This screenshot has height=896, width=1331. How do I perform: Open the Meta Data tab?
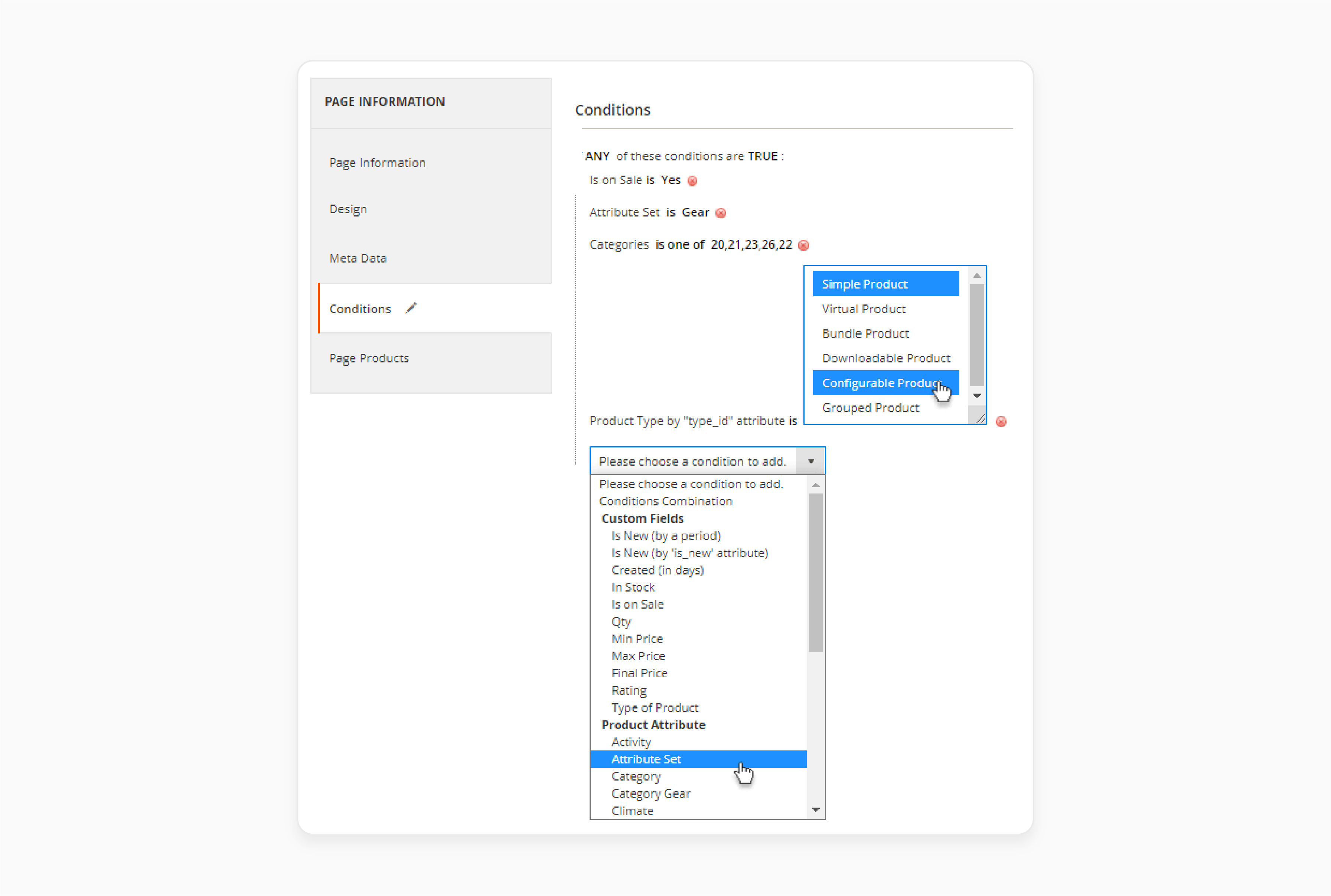coord(358,258)
